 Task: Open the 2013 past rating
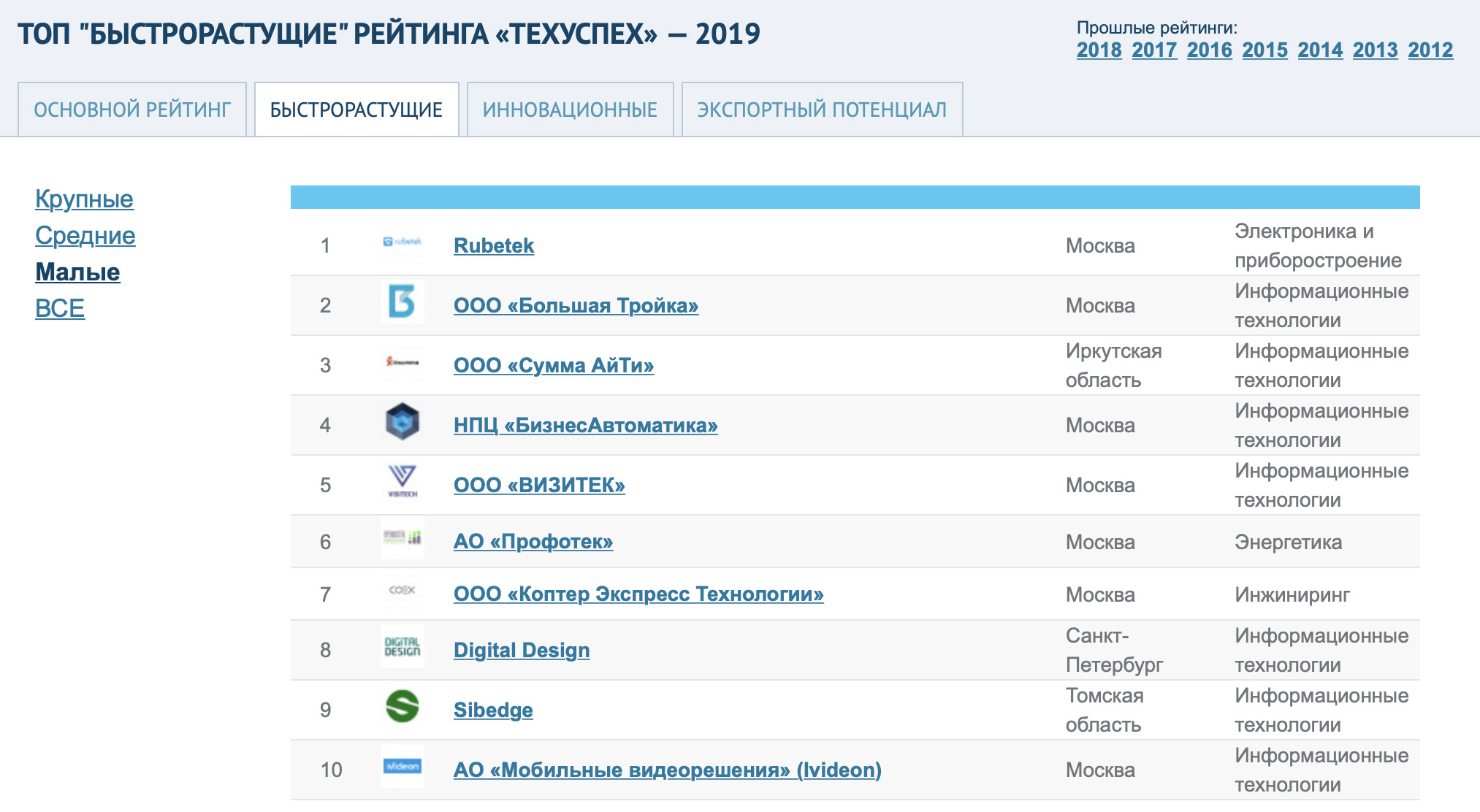pos(1376,50)
